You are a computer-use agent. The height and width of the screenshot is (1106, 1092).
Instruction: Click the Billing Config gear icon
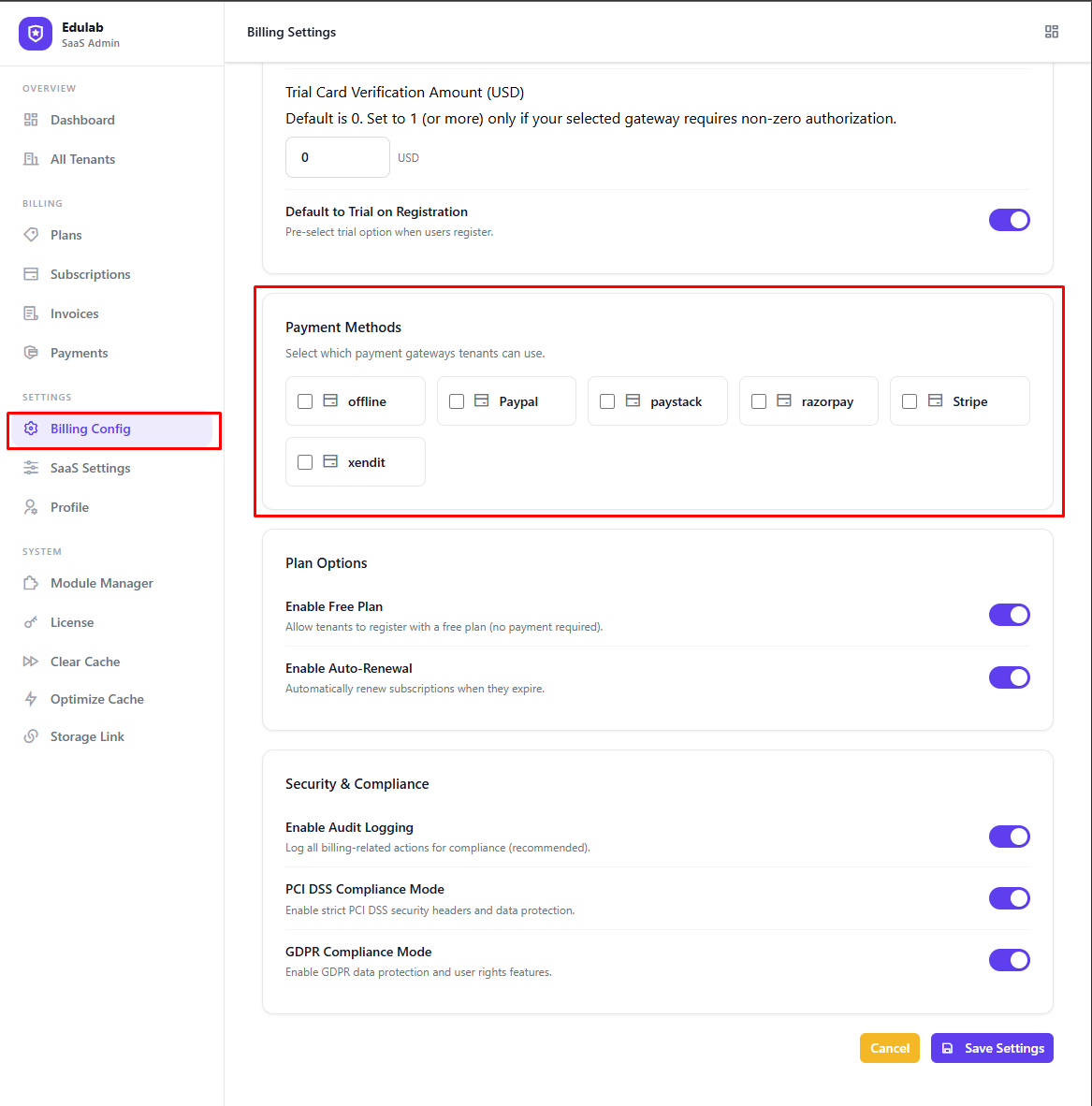pos(32,429)
